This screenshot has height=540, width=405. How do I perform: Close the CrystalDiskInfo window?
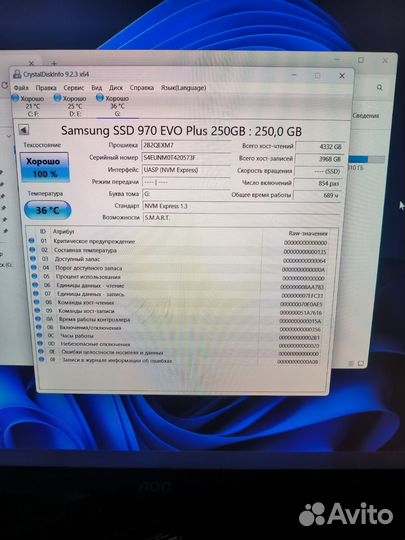coord(342,76)
